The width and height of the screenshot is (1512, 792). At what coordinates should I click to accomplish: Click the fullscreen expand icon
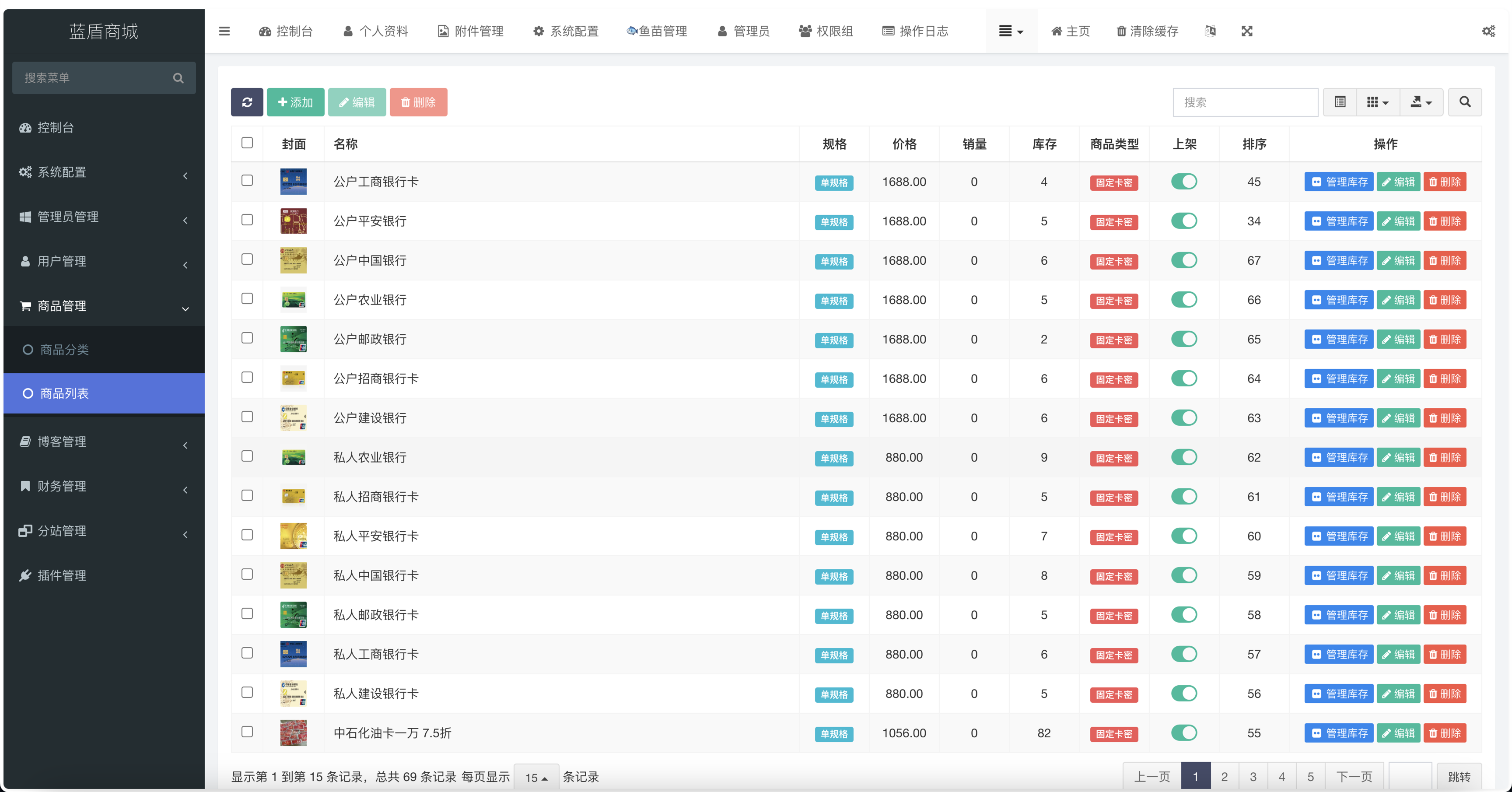[1247, 31]
